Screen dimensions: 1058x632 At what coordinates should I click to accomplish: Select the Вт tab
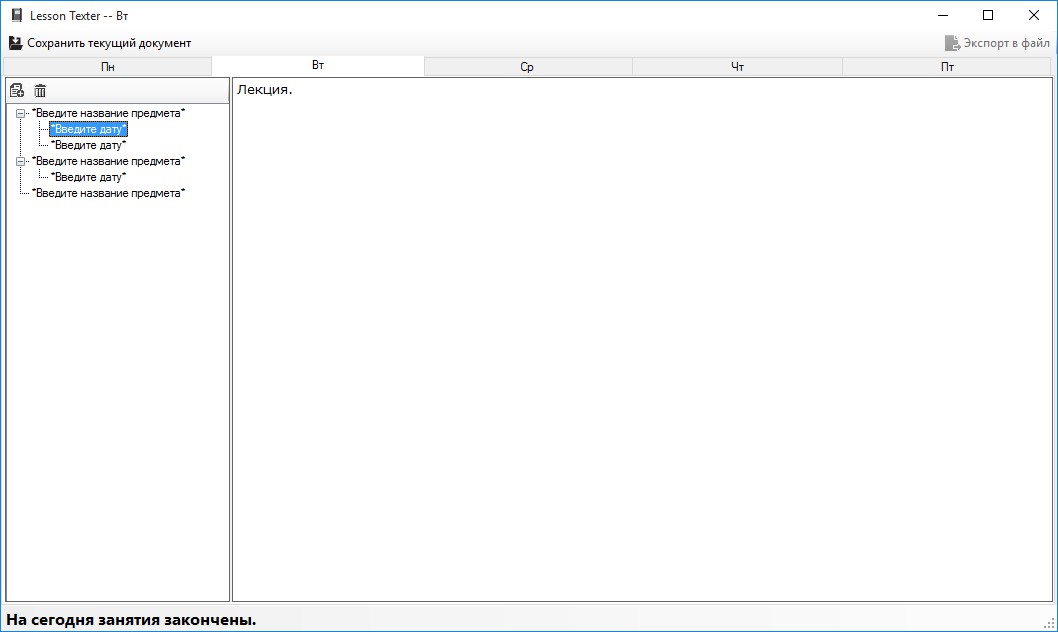pyautogui.click(x=318, y=65)
